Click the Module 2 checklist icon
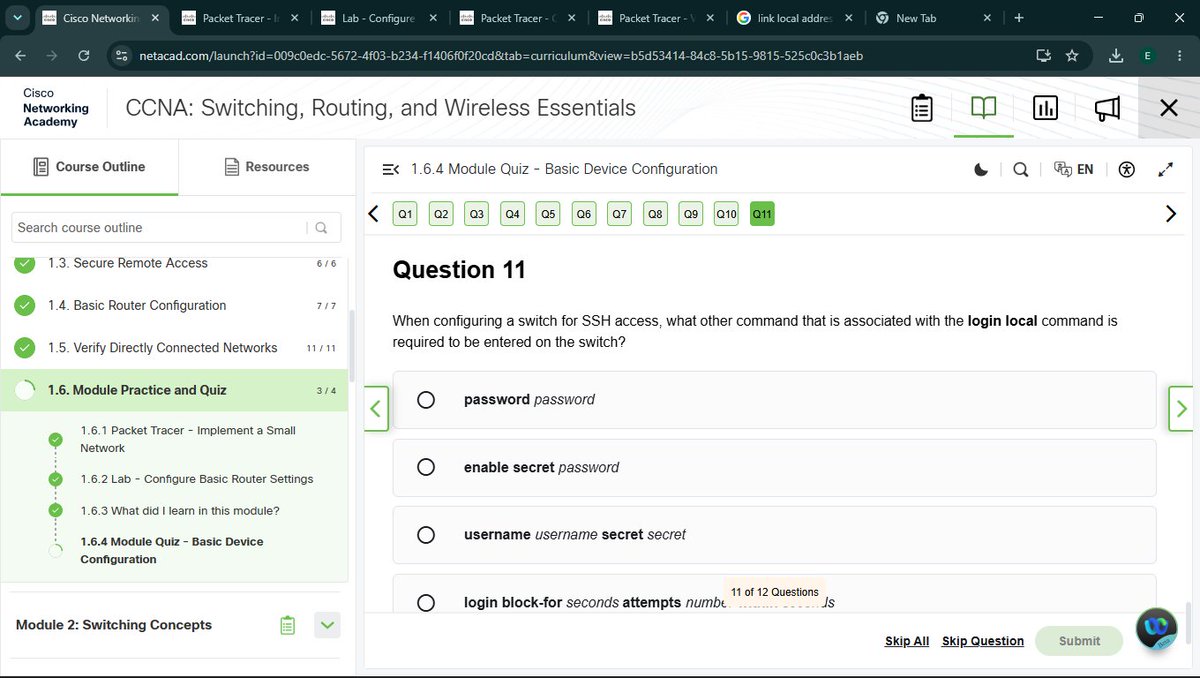Screen dimensions: 1200x678 click(288, 625)
